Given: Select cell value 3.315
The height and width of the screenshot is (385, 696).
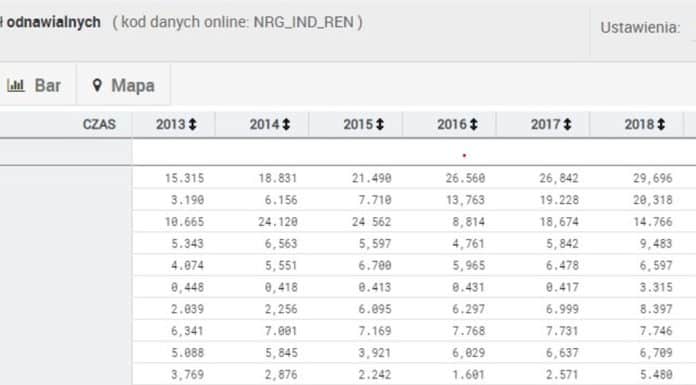Looking at the screenshot, I should point(656,287).
